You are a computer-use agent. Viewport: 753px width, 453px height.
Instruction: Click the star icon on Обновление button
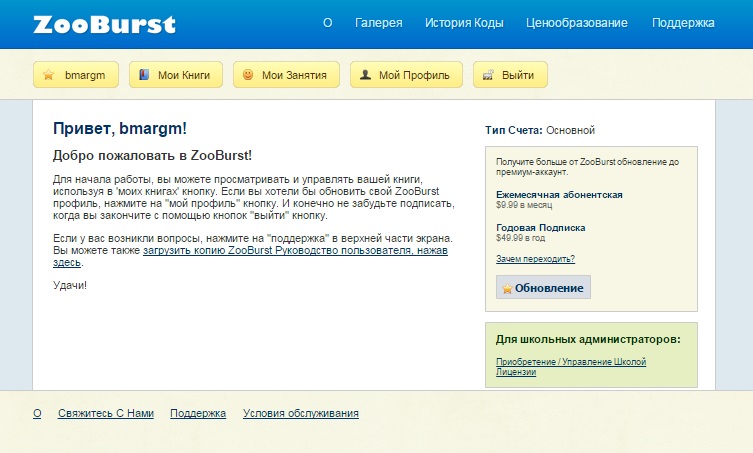coord(507,288)
